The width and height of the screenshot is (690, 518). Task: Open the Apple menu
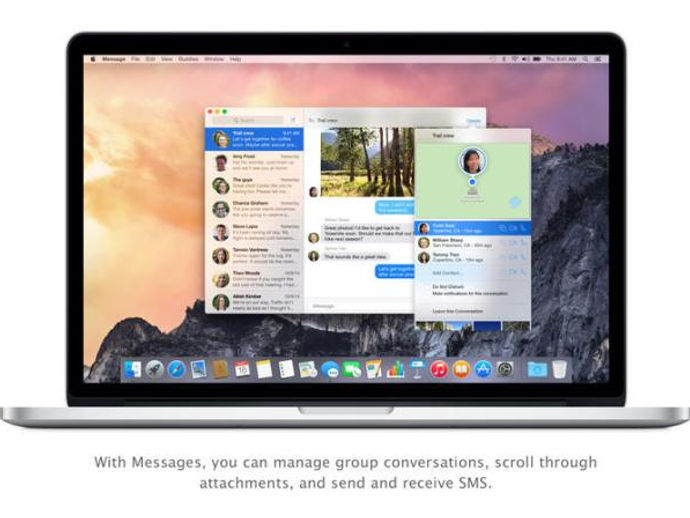93,59
